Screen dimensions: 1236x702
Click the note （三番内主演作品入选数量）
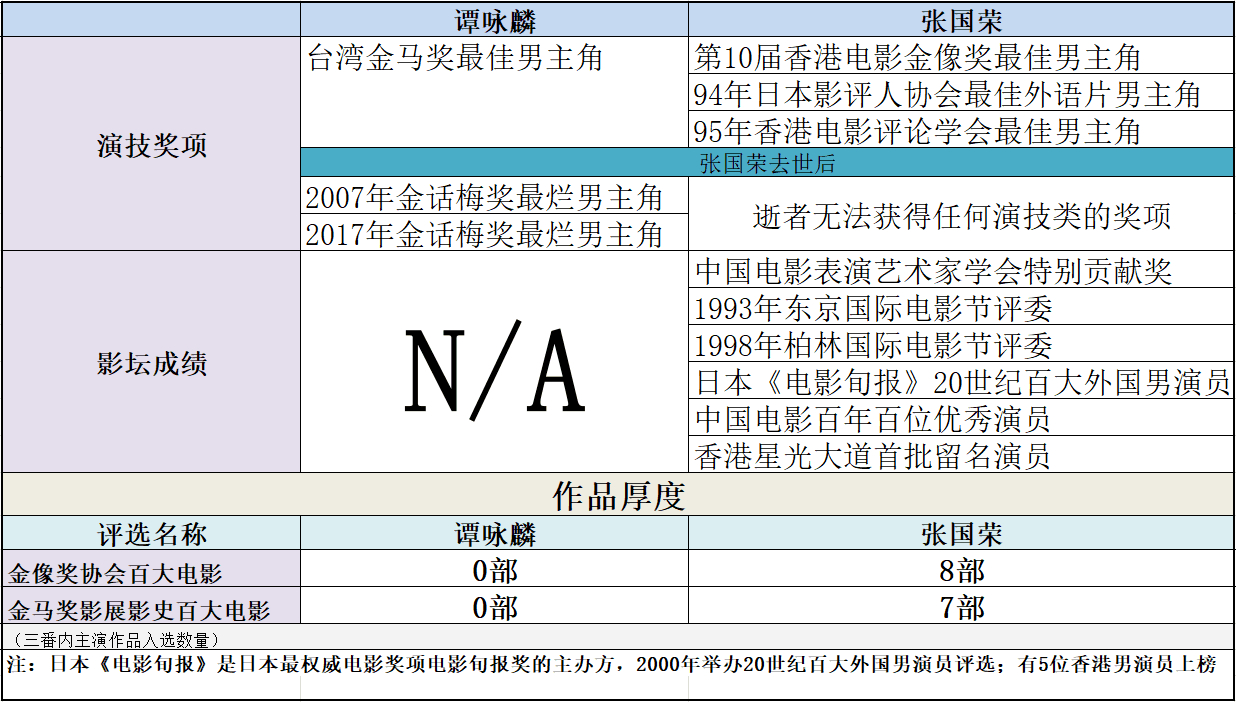pyautogui.click(x=115, y=639)
